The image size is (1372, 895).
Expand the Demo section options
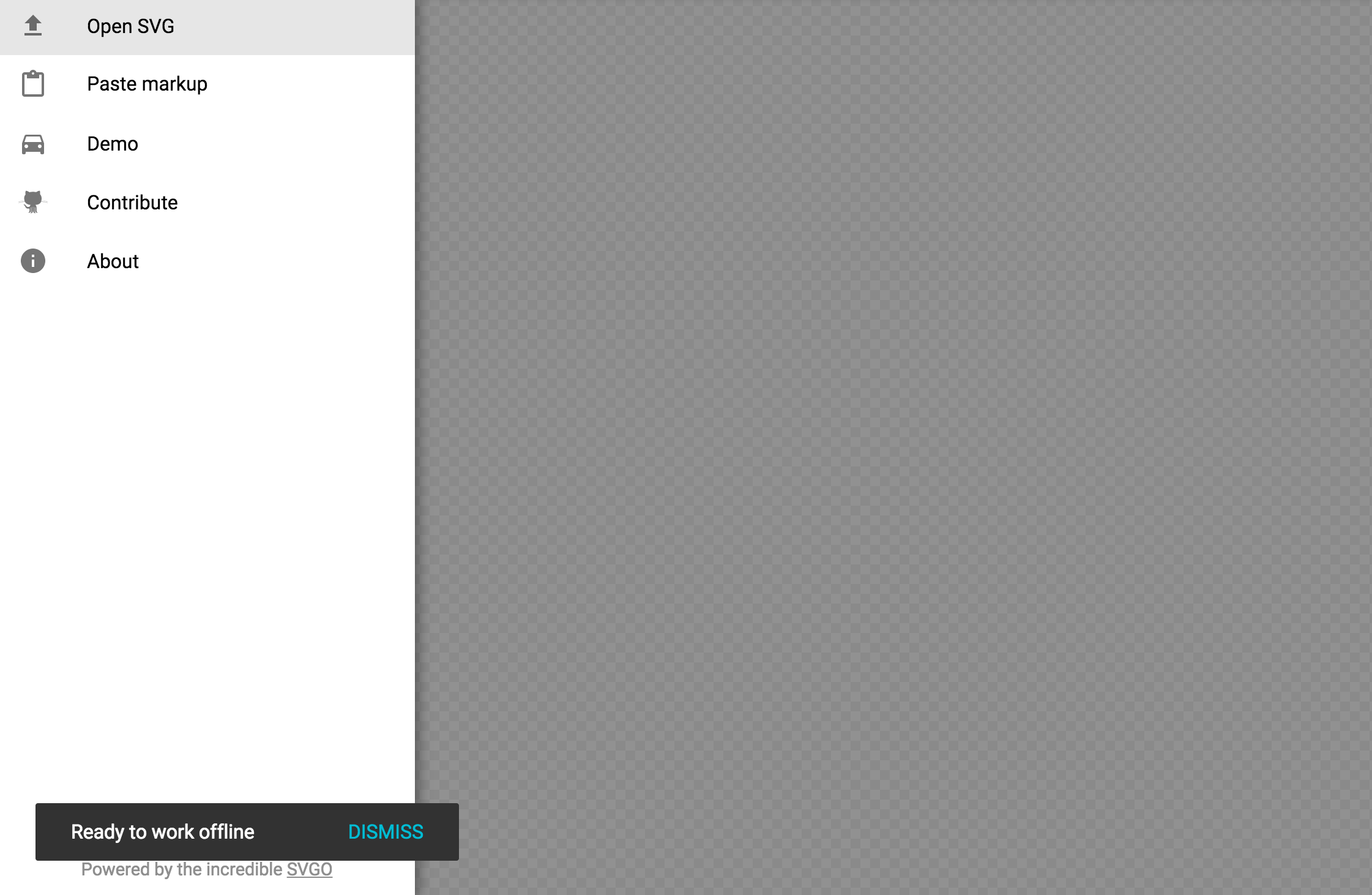(x=113, y=143)
